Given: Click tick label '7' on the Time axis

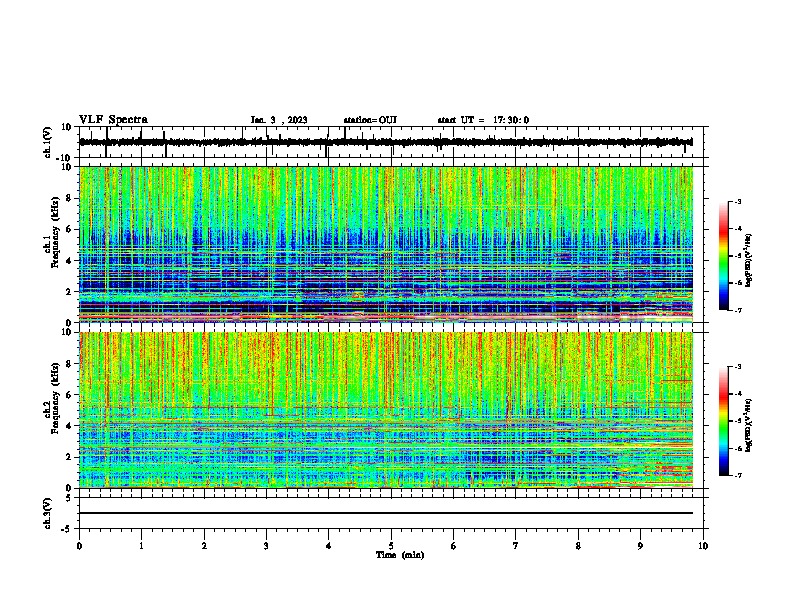Looking at the screenshot, I should coord(516,546).
